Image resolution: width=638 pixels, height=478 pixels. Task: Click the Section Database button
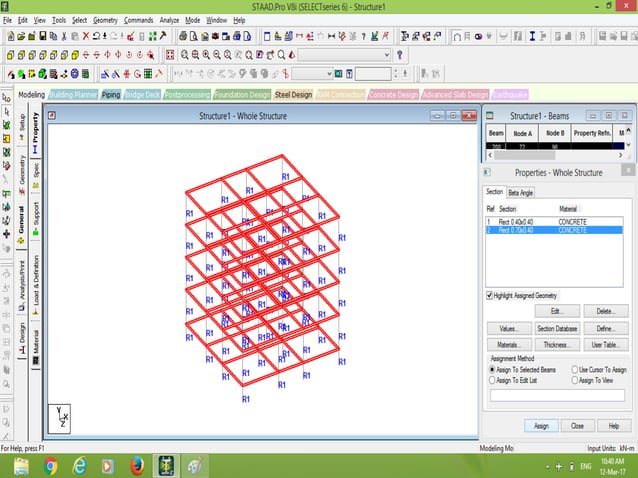[x=557, y=328]
